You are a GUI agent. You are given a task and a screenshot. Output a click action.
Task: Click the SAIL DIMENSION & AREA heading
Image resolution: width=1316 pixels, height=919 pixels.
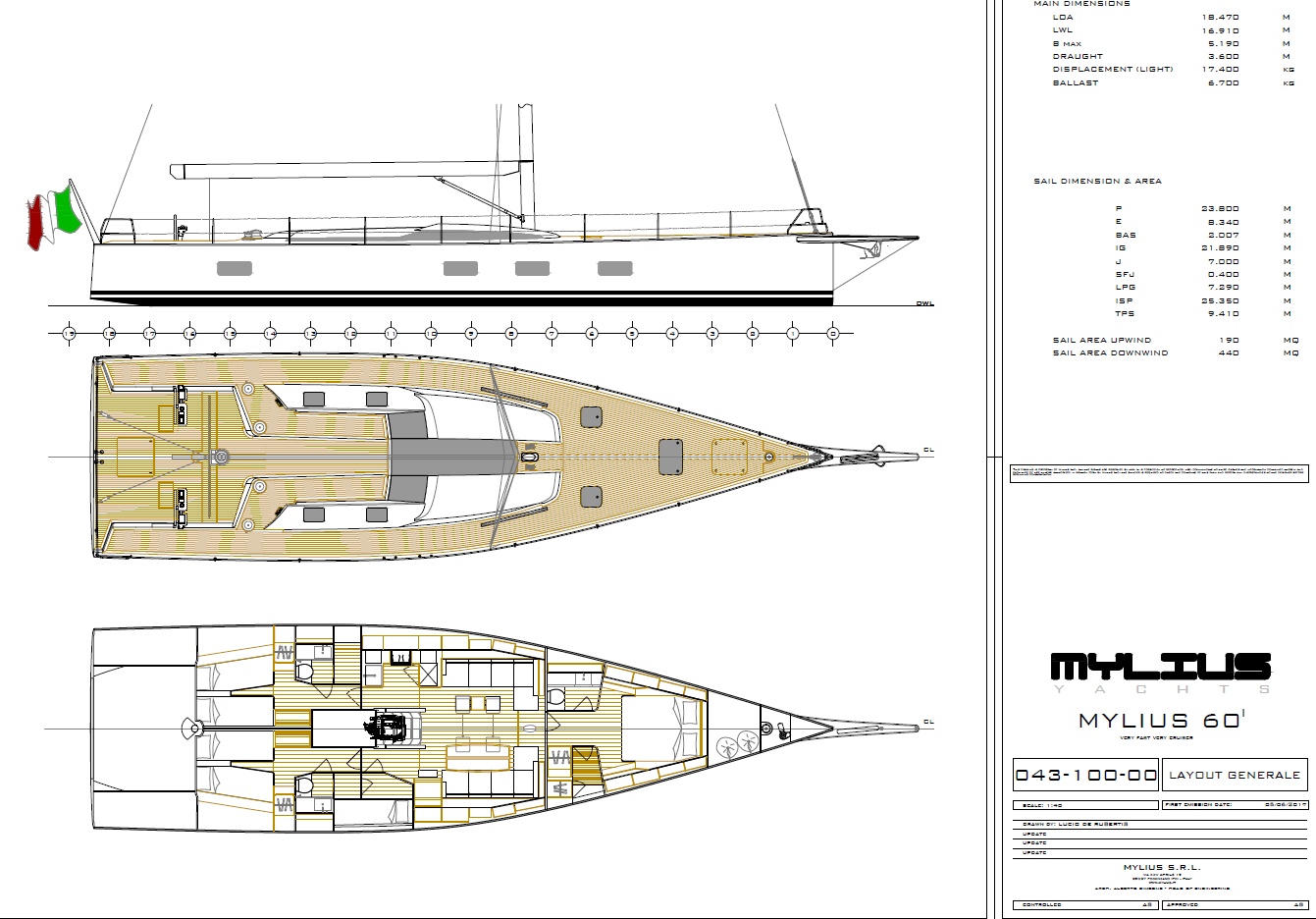(x=1097, y=182)
